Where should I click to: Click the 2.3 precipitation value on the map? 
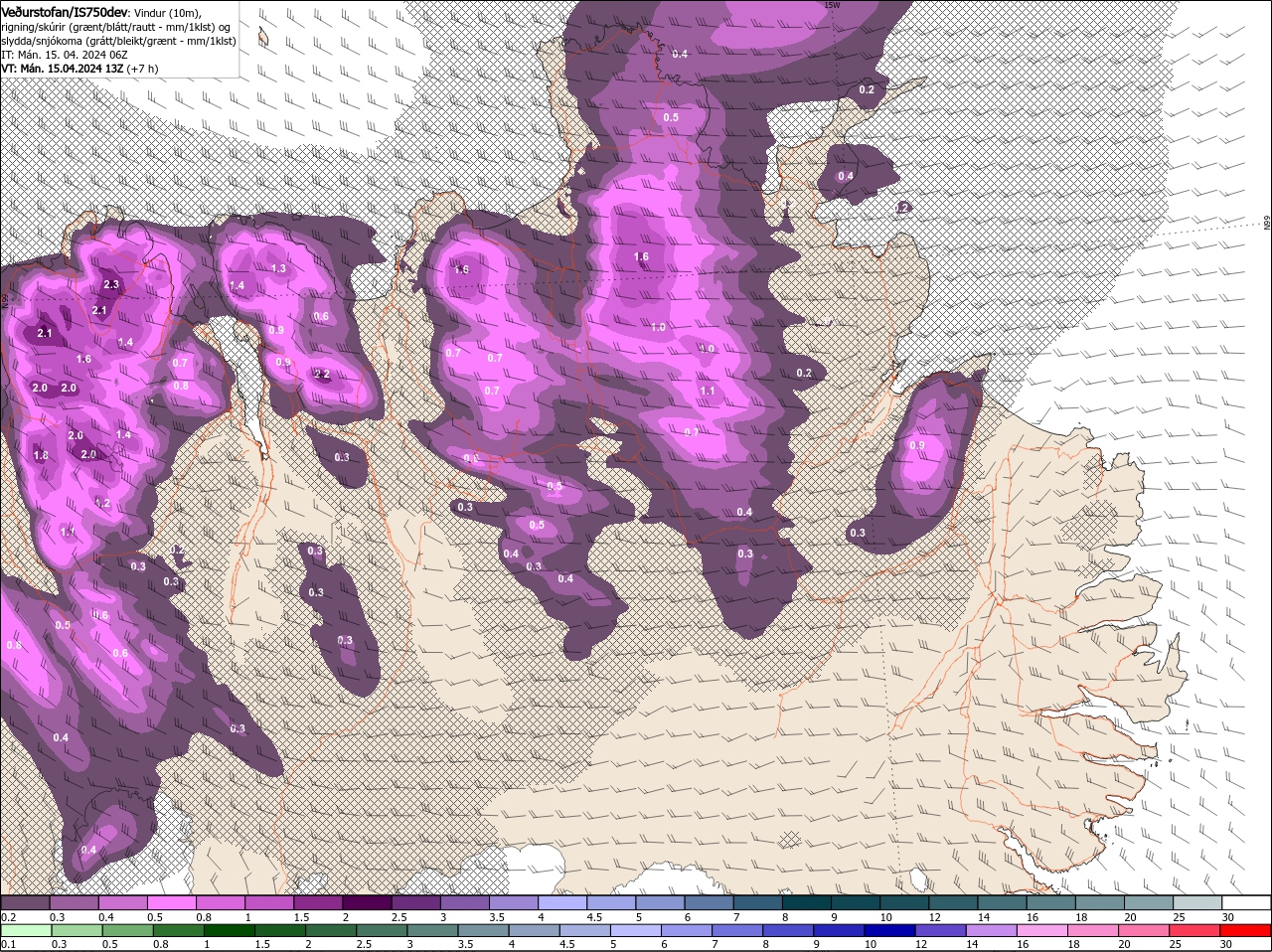111,285
